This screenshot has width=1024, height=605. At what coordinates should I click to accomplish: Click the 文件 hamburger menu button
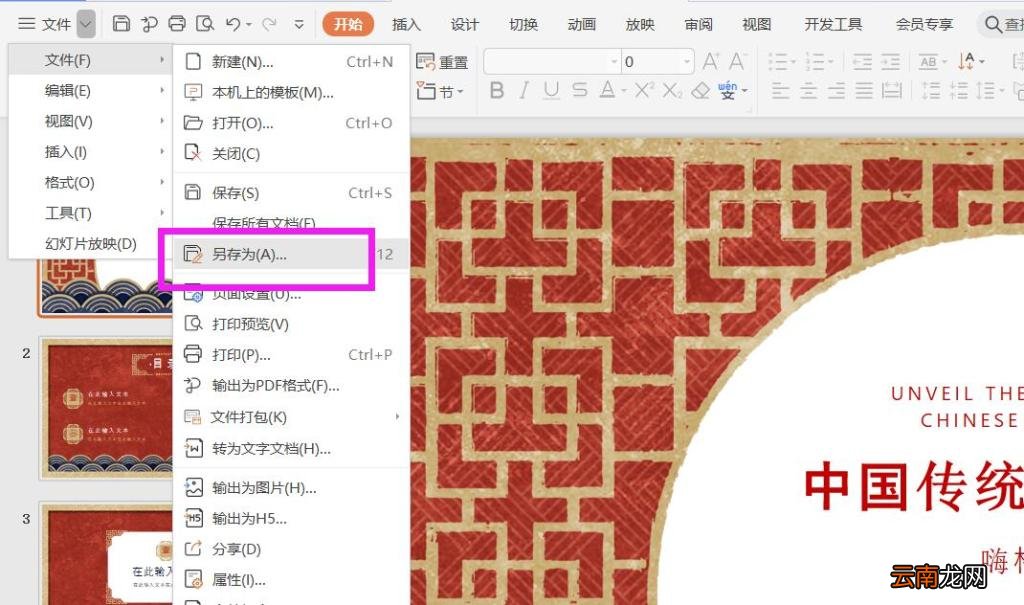[x=44, y=24]
